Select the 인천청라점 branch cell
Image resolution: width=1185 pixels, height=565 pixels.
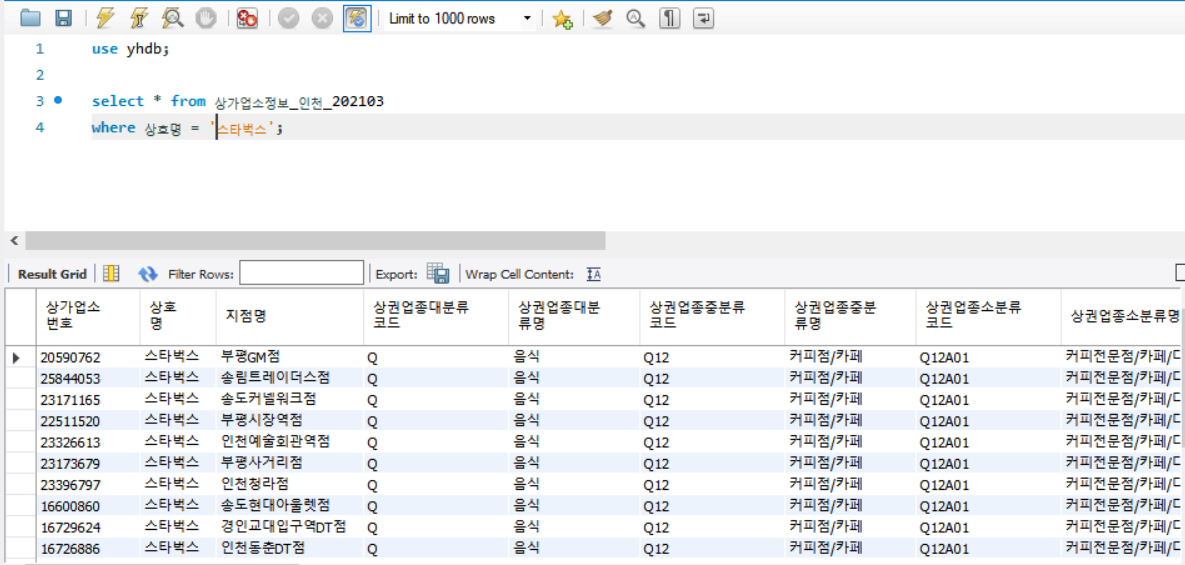coord(289,484)
